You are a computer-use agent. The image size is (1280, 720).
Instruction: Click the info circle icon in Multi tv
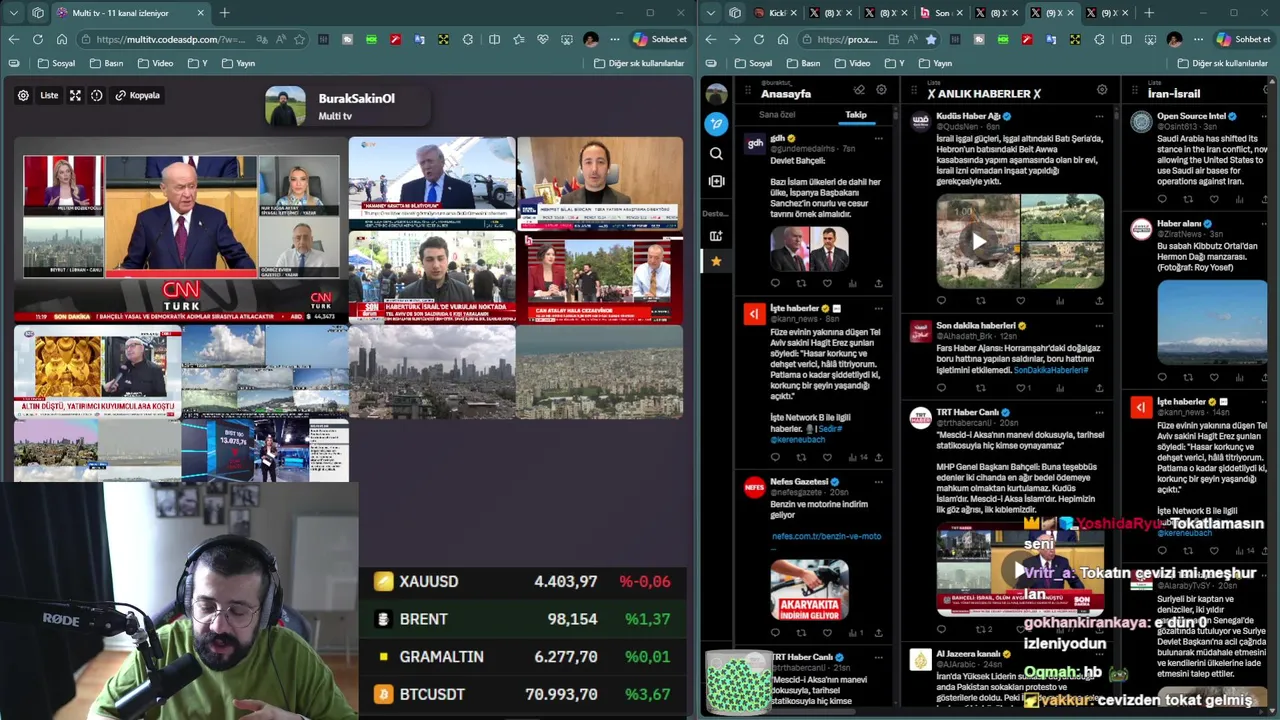(97, 95)
